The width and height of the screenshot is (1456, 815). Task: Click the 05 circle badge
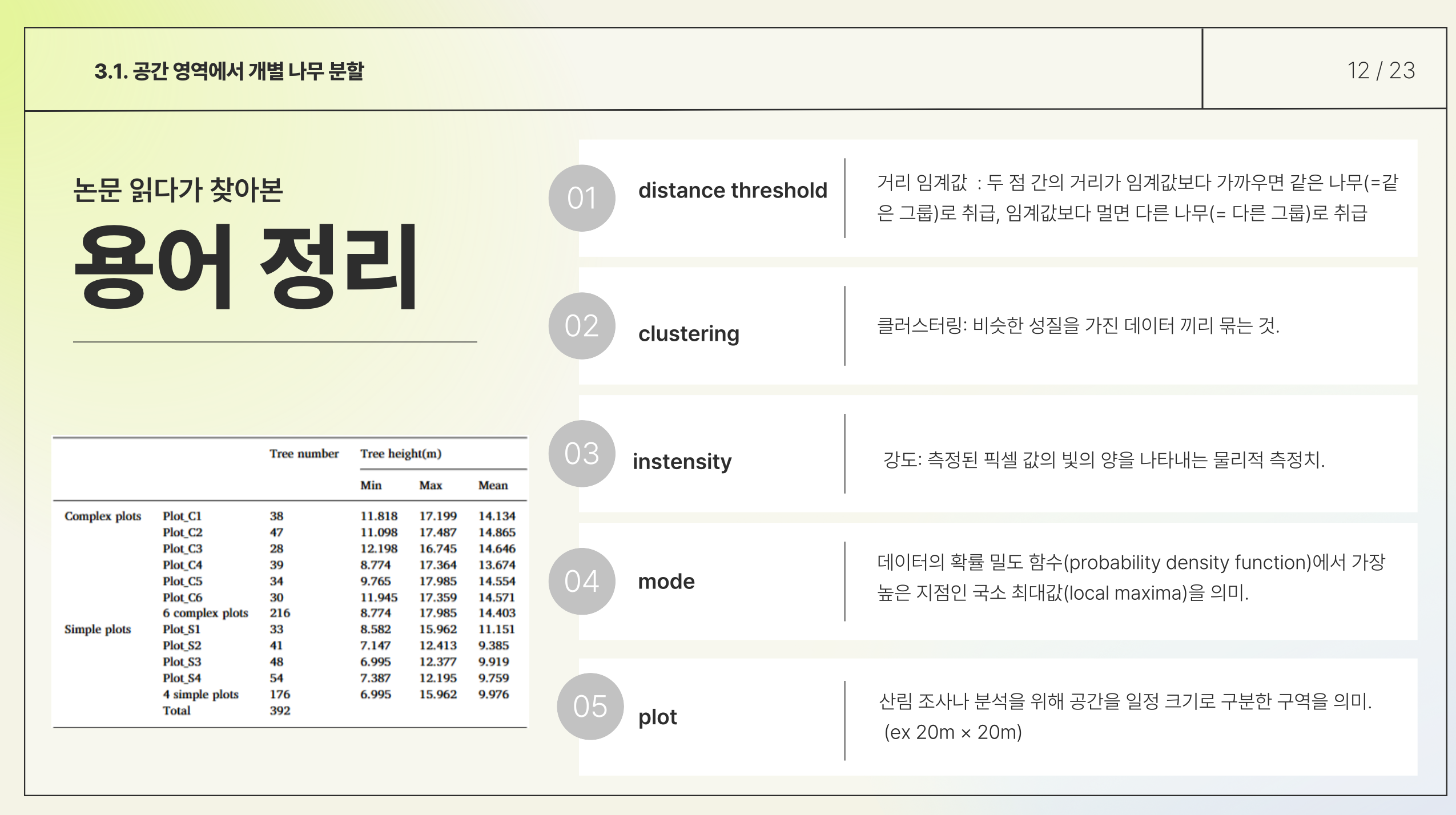click(590, 707)
